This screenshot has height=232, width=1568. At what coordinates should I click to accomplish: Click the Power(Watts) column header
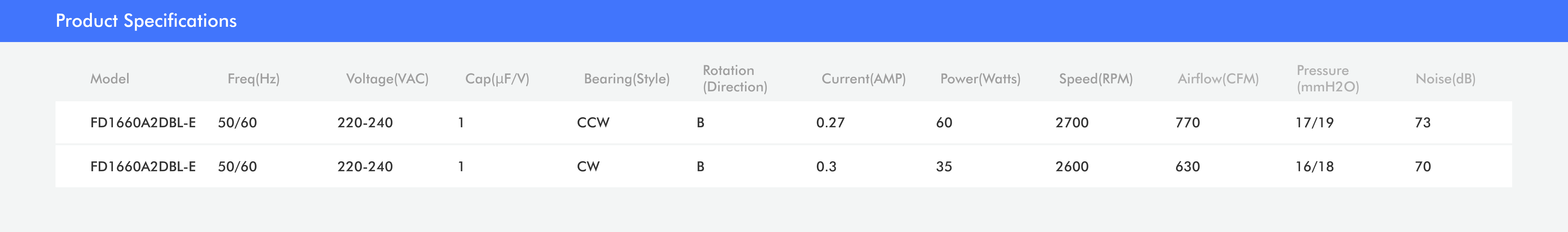coord(980,79)
